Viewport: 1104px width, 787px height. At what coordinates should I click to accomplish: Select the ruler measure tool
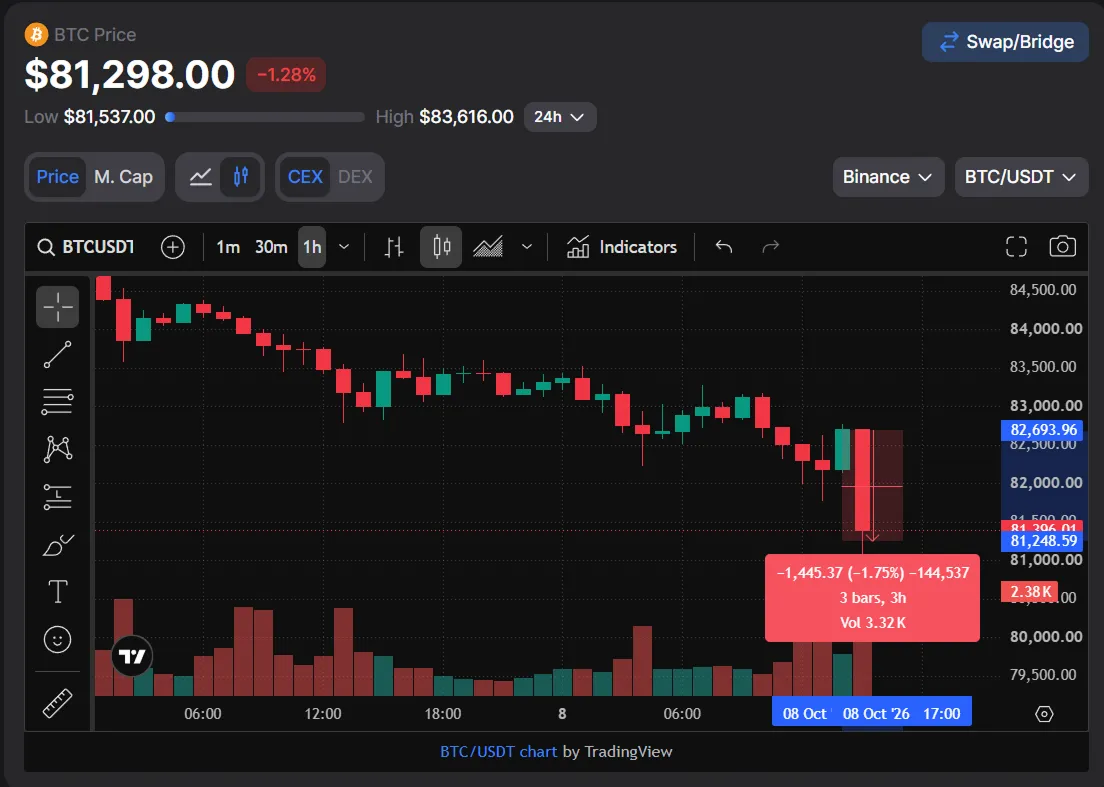[x=58, y=703]
